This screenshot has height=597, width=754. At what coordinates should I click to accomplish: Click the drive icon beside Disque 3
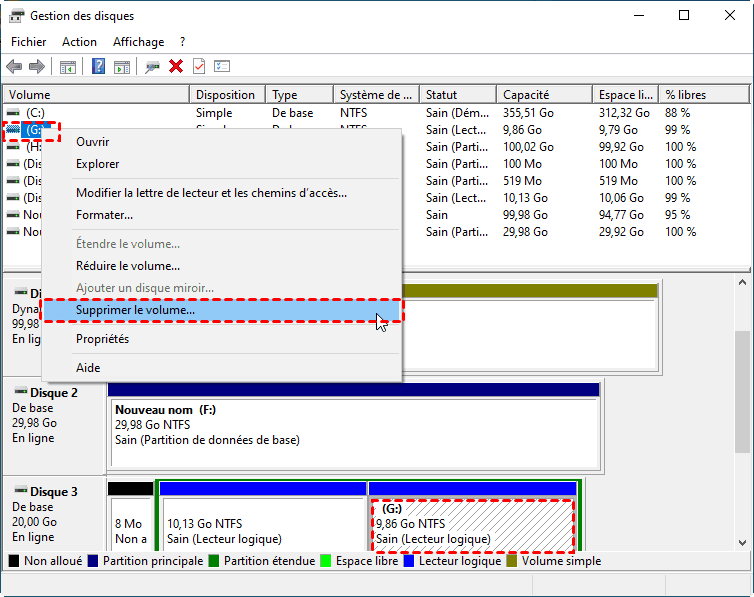(21, 490)
